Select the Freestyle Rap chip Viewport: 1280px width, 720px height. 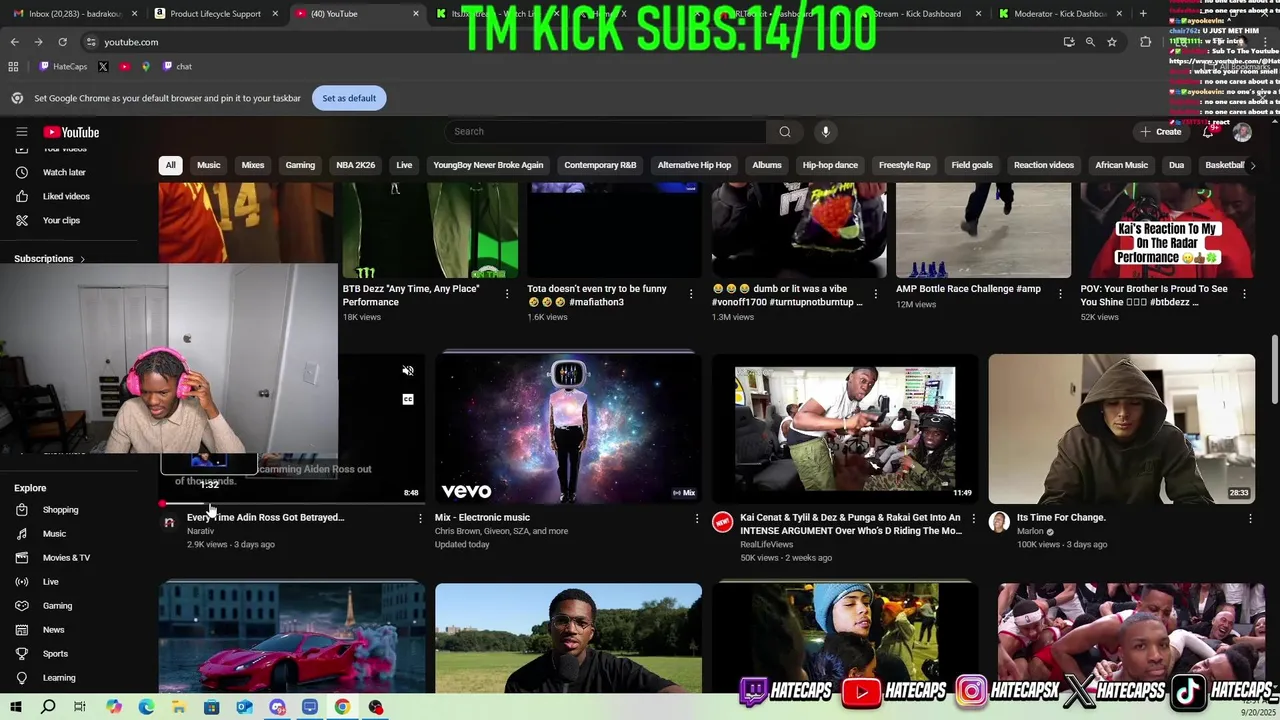[x=904, y=165]
